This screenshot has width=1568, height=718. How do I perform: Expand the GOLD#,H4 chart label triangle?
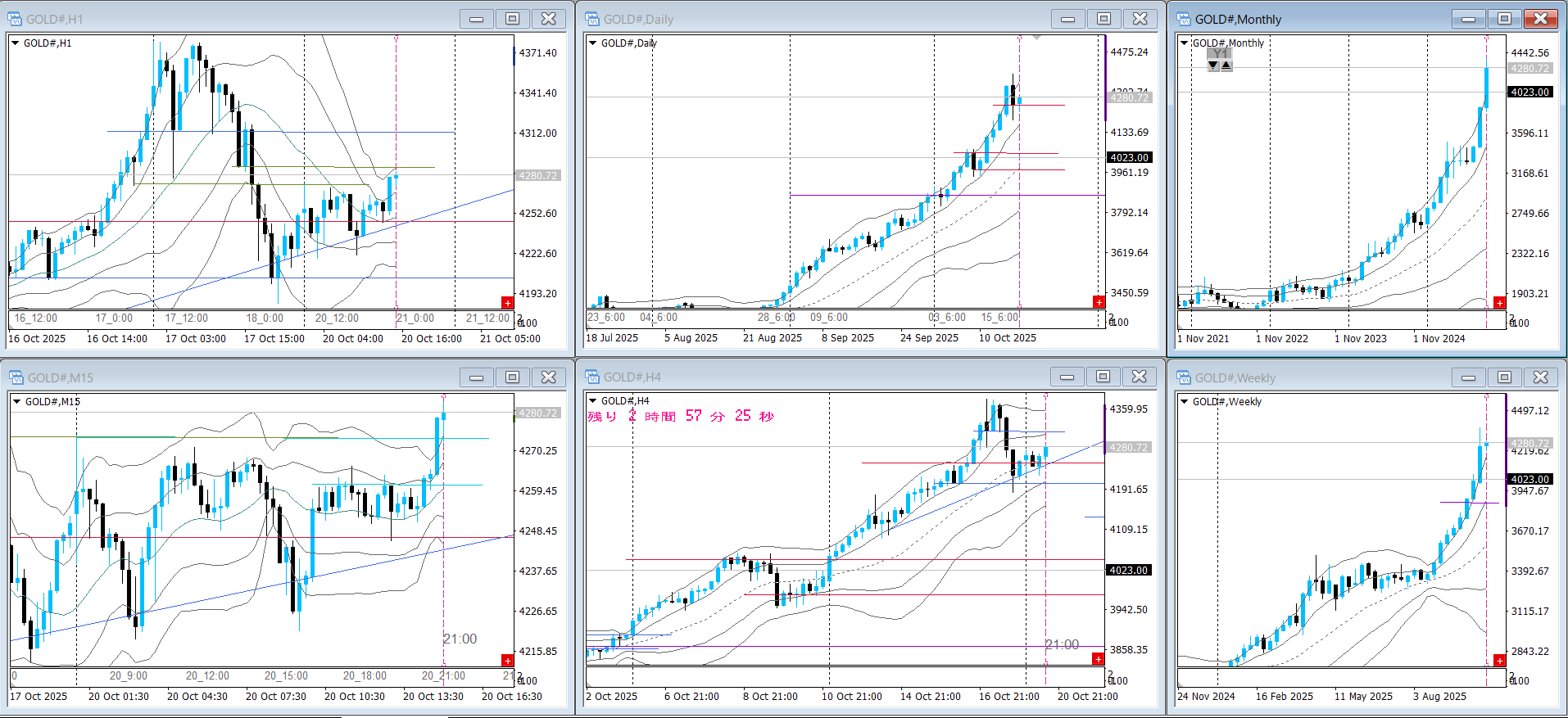click(593, 401)
